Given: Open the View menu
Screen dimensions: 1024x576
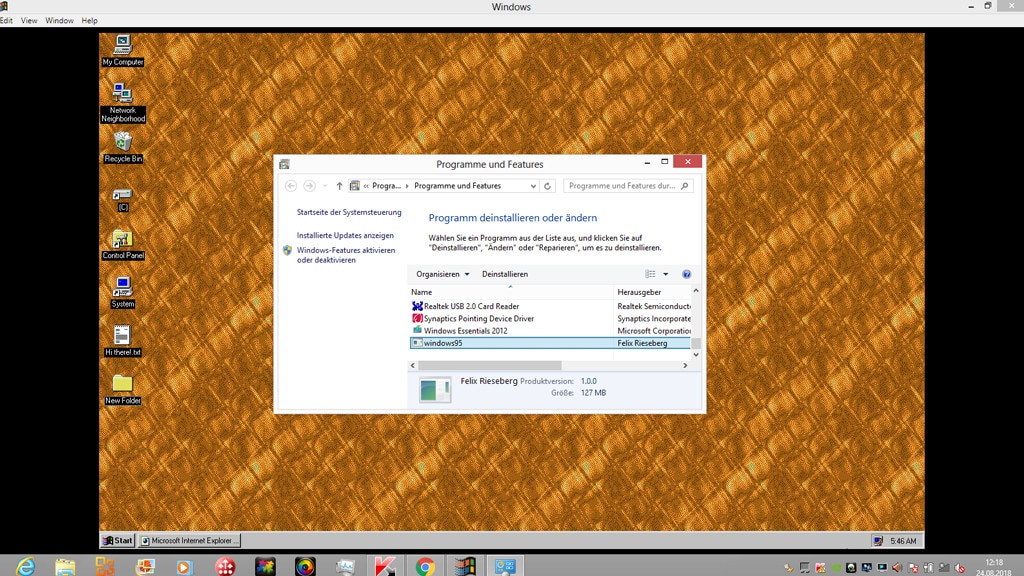Looking at the screenshot, I should 29,21.
